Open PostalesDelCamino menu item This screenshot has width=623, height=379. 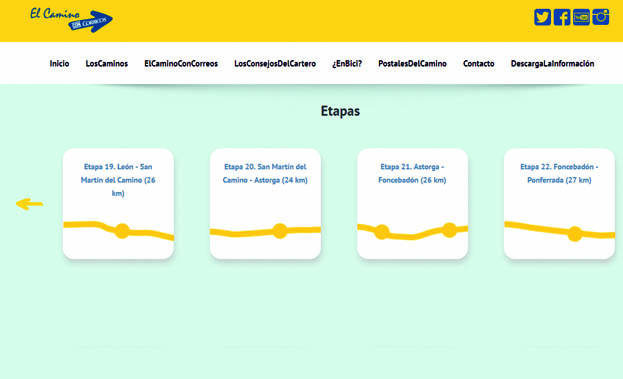pyautogui.click(x=412, y=64)
